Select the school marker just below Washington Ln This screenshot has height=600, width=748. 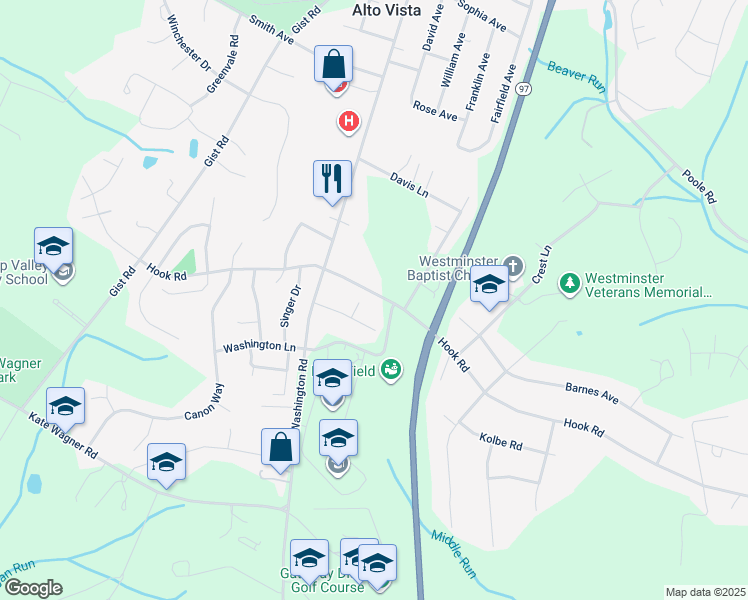pos(332,379)
